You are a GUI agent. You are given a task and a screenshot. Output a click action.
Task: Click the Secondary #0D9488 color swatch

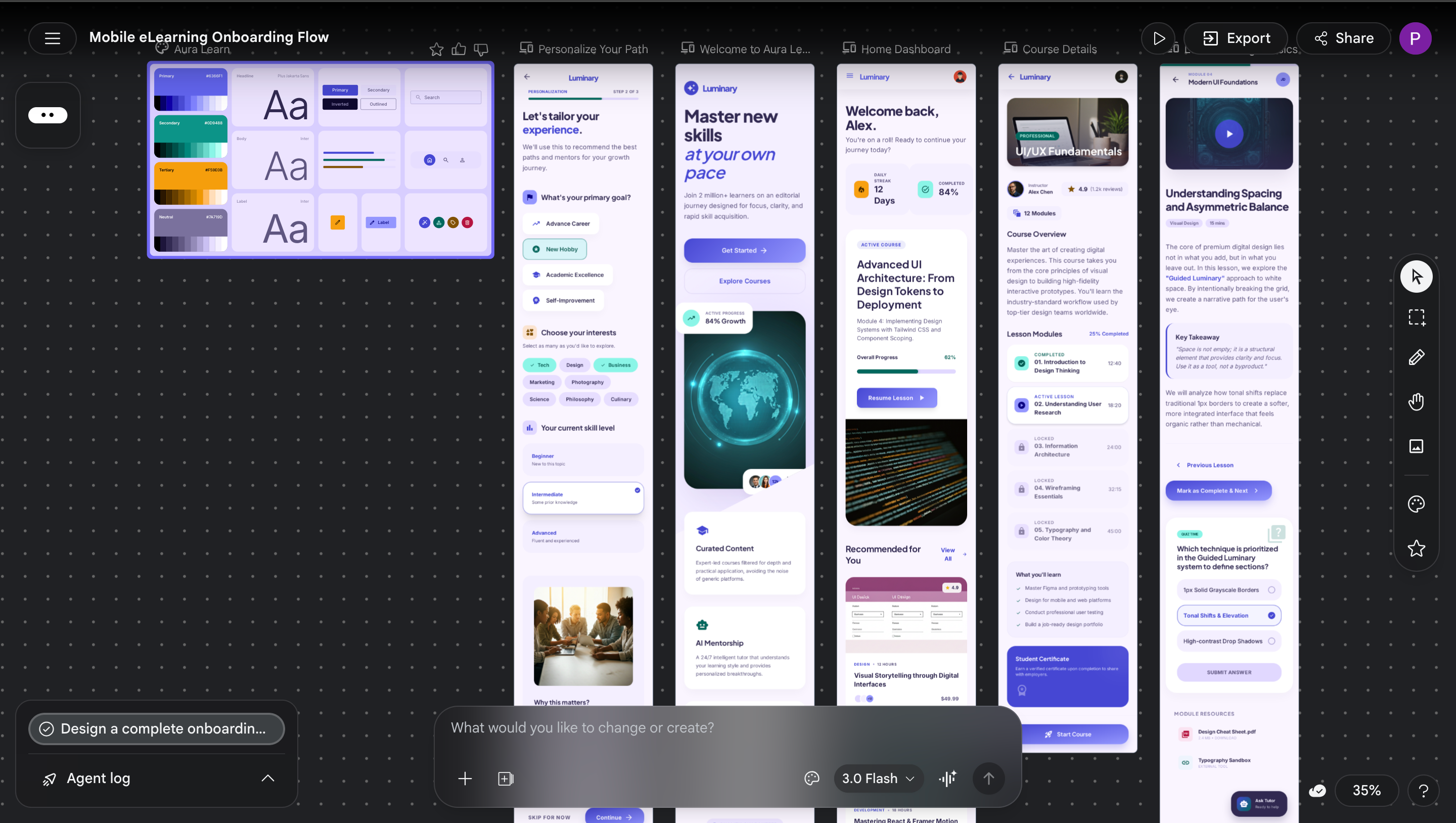(191, 137)
